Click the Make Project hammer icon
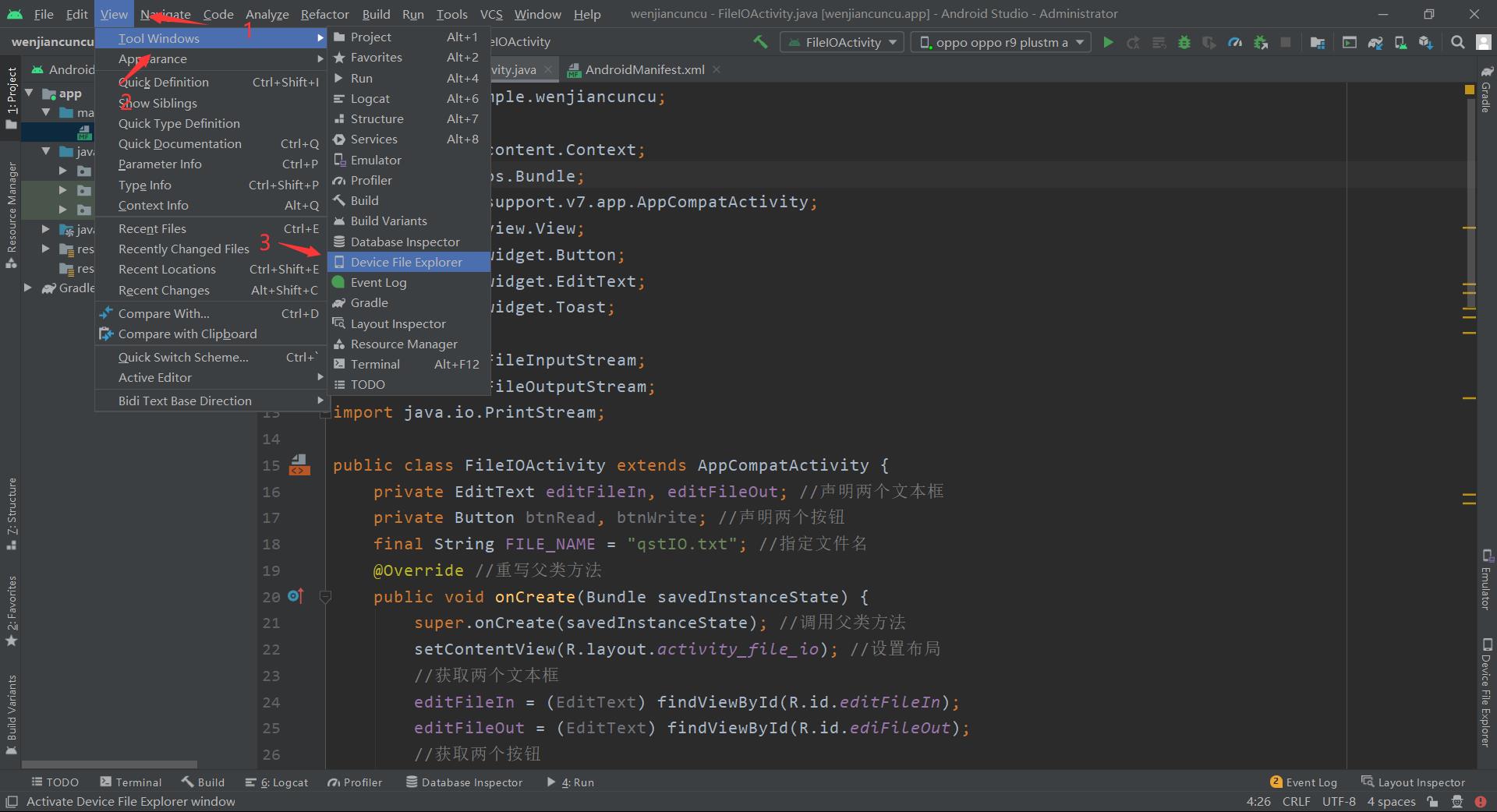 [760, 42]
